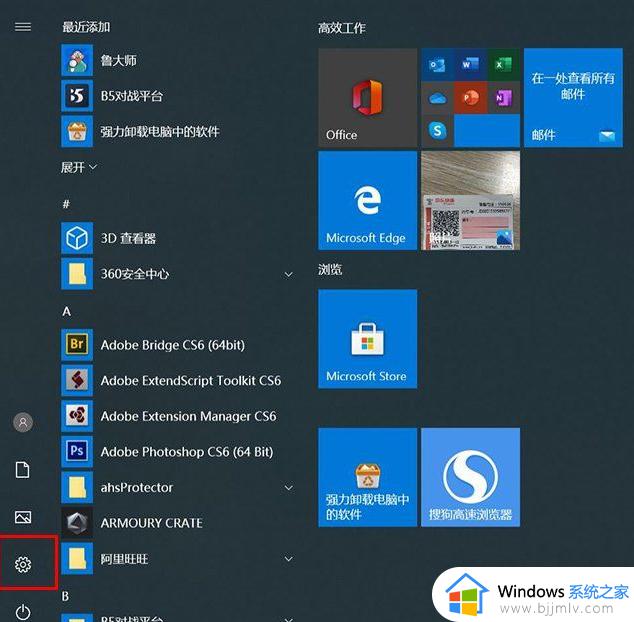Screen dimensions: 634x622
Task: Select 3D 查看器 text entry
Action: tap(128, 238)
